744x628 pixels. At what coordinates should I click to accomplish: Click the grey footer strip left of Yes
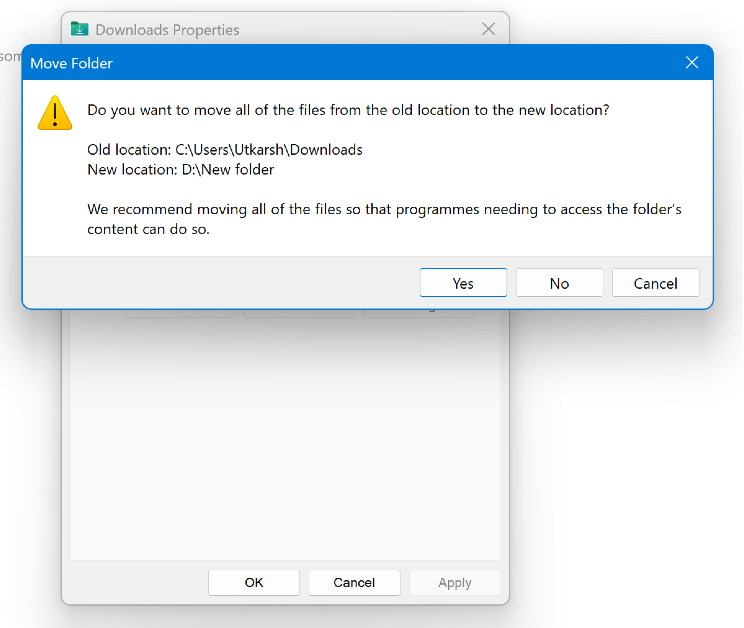[220, 283]
